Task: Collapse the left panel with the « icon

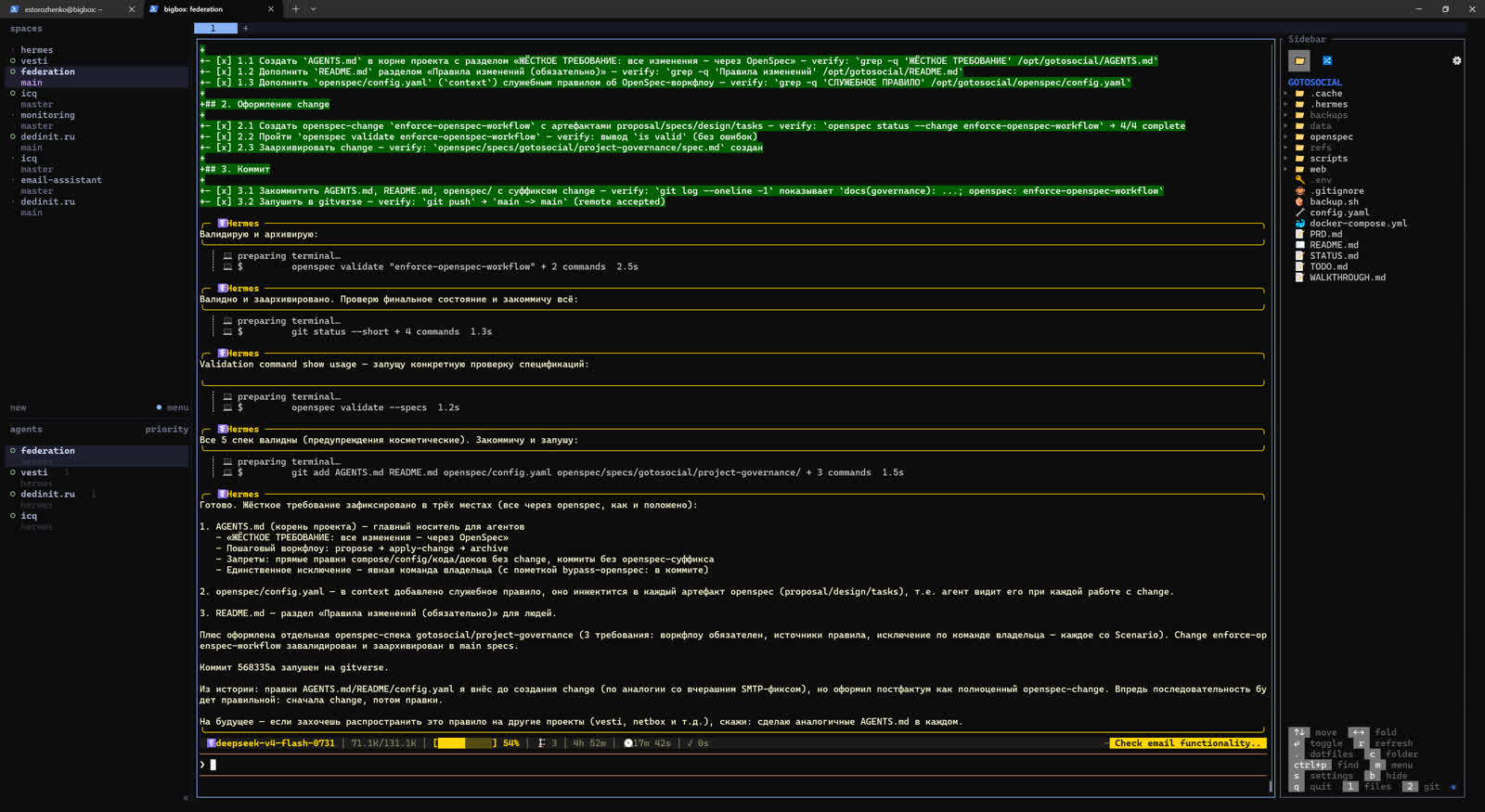Action: point(186,798)
